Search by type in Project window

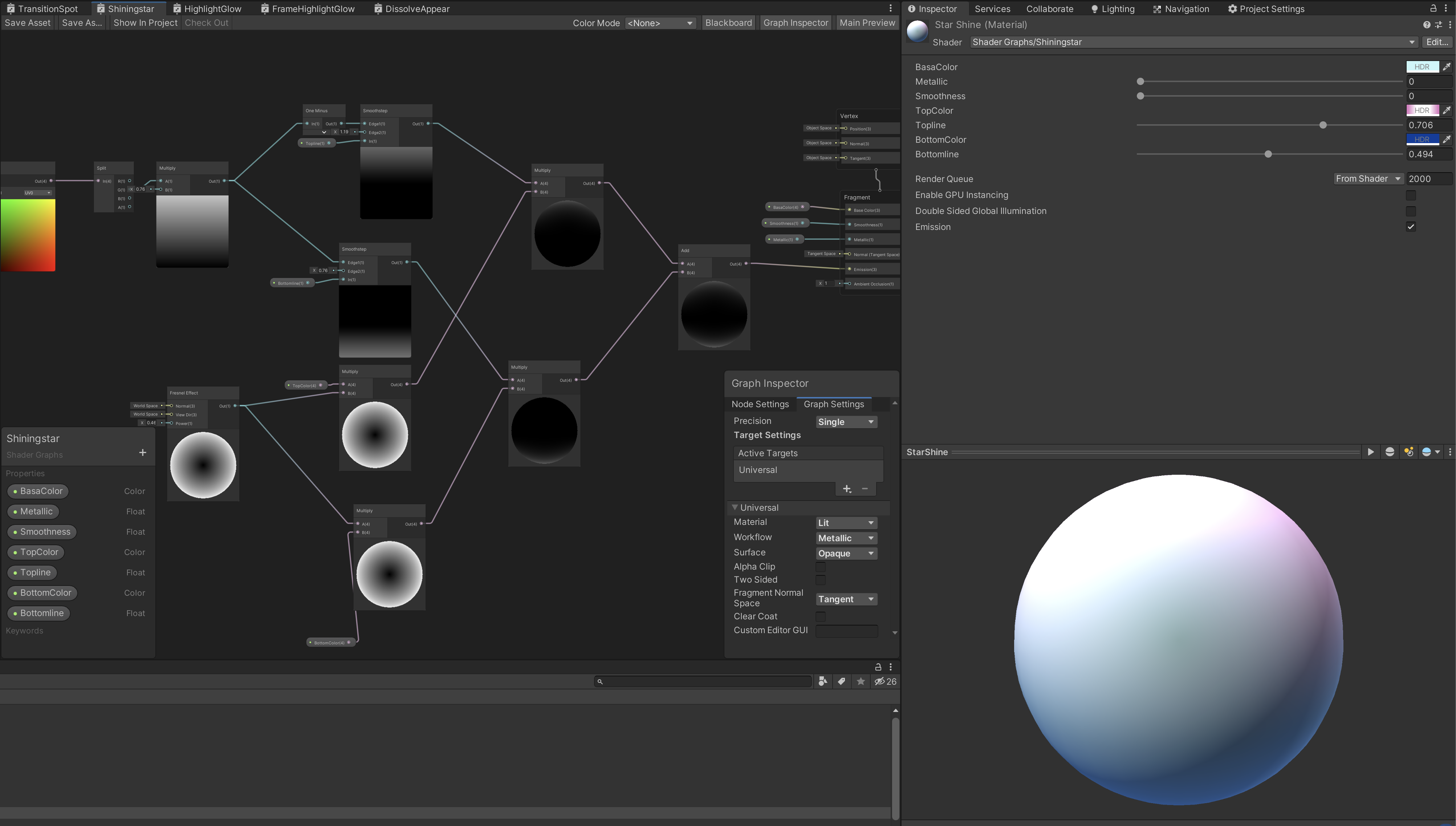click(823, 681)
